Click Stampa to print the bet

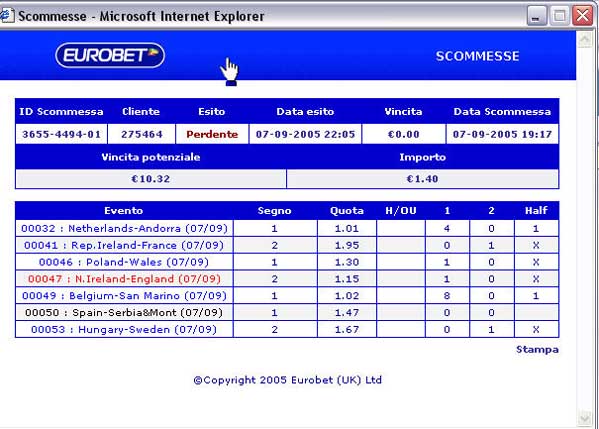537,349
